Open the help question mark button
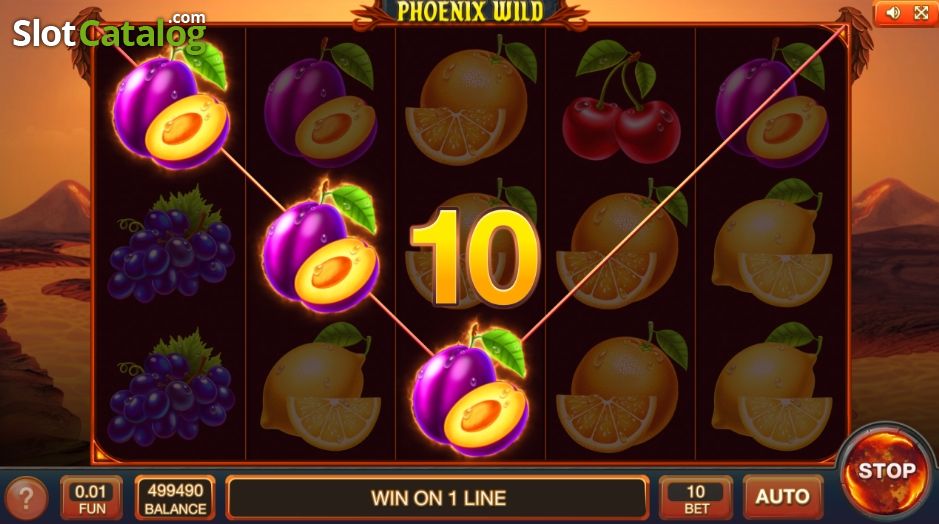The width and height of the screenshot is (939, 524). (25, 498)
